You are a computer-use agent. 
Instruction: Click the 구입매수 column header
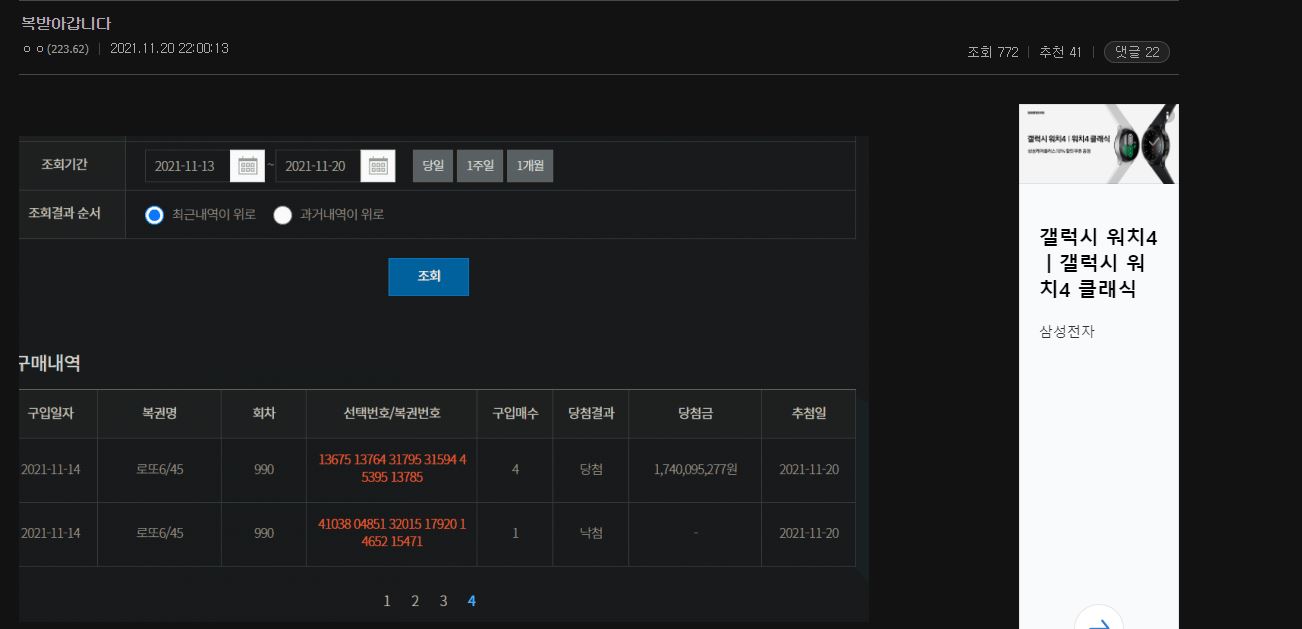point(515,413)
